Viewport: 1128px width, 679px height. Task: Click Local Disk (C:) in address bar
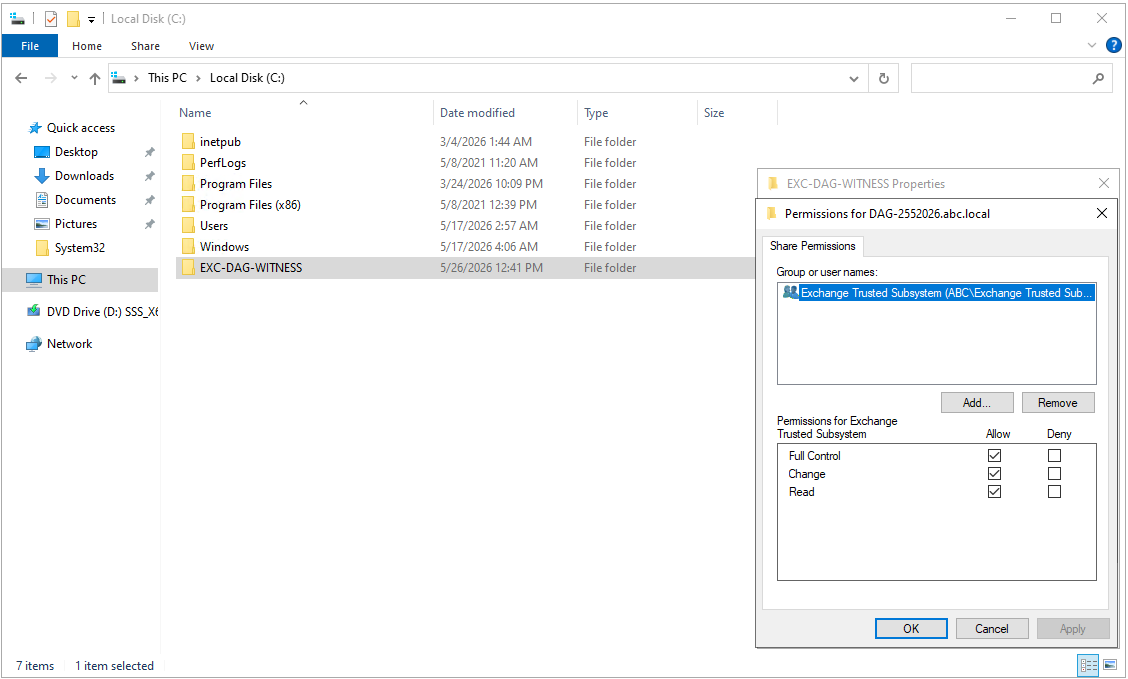pyautogui.click(x=247, y=78)
